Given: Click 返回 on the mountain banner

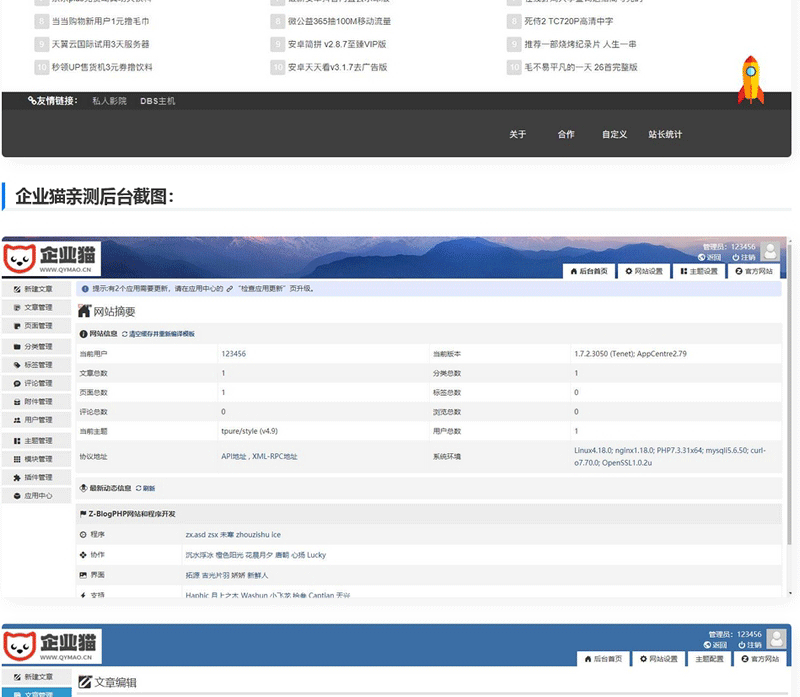Looking at the screenshot, I should point(710,258).
